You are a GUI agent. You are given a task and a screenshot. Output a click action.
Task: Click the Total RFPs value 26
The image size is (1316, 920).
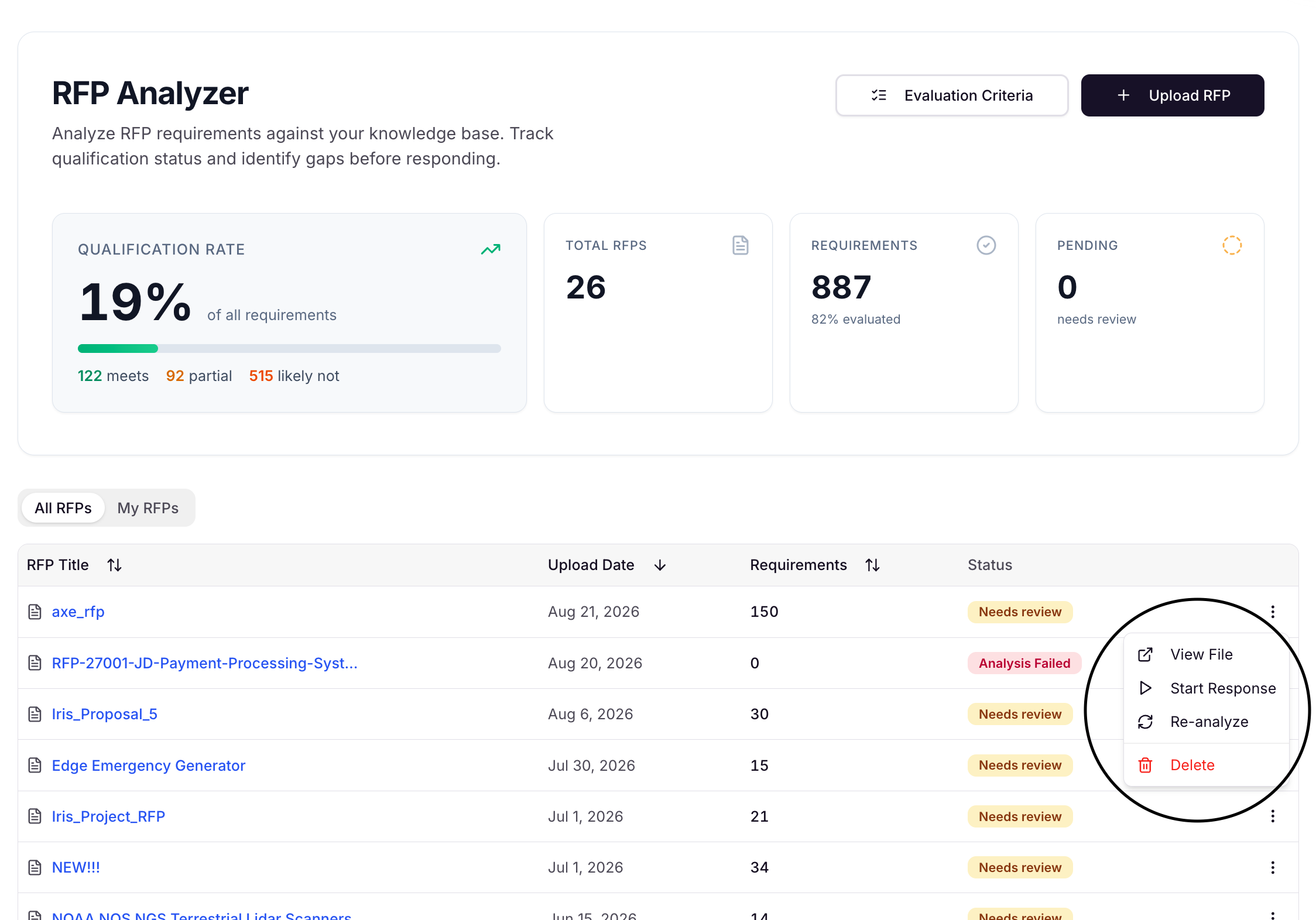click(x=586, y=287)
